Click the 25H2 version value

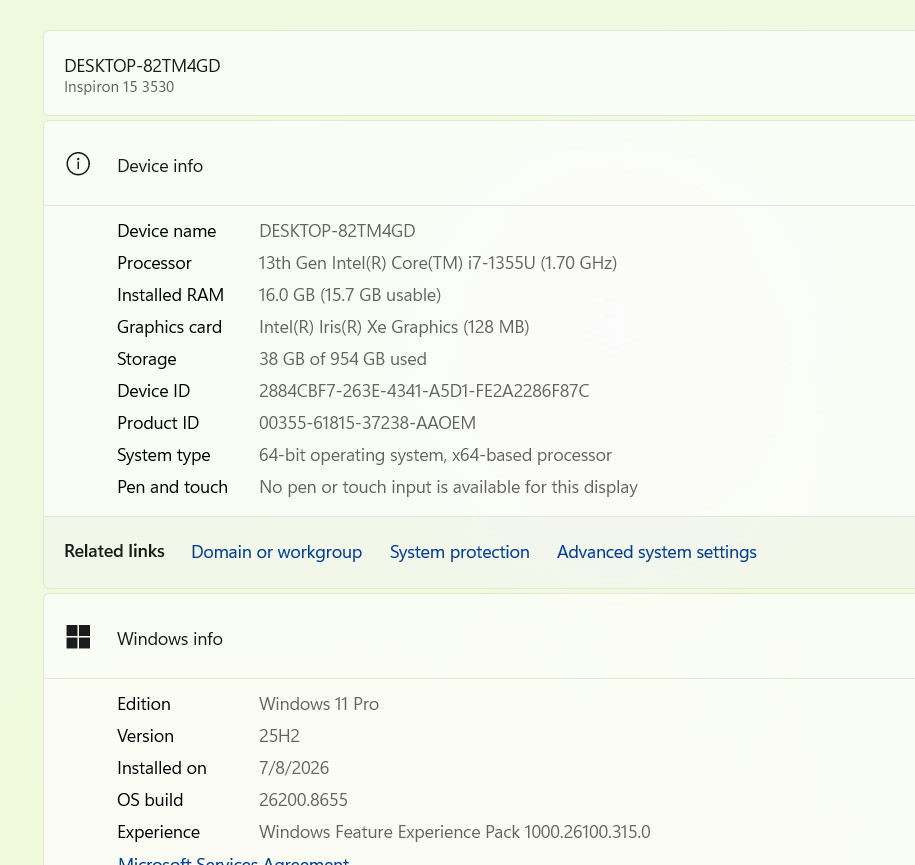280,736
